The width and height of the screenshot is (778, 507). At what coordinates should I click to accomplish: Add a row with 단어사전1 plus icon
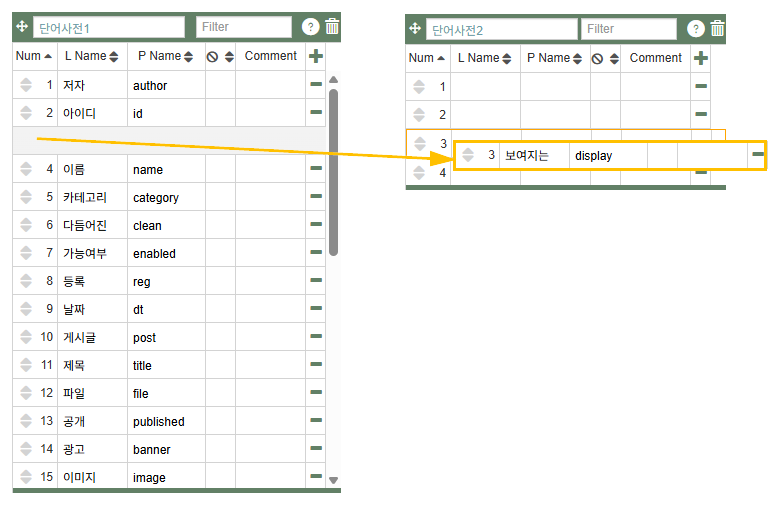(x=317, y=56)
